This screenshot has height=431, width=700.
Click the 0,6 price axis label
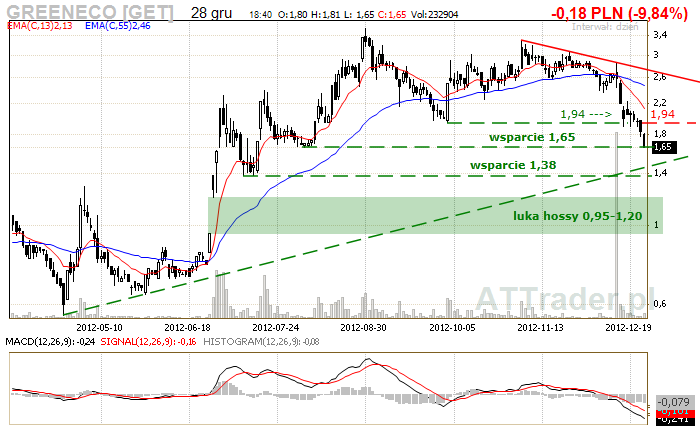660,304
